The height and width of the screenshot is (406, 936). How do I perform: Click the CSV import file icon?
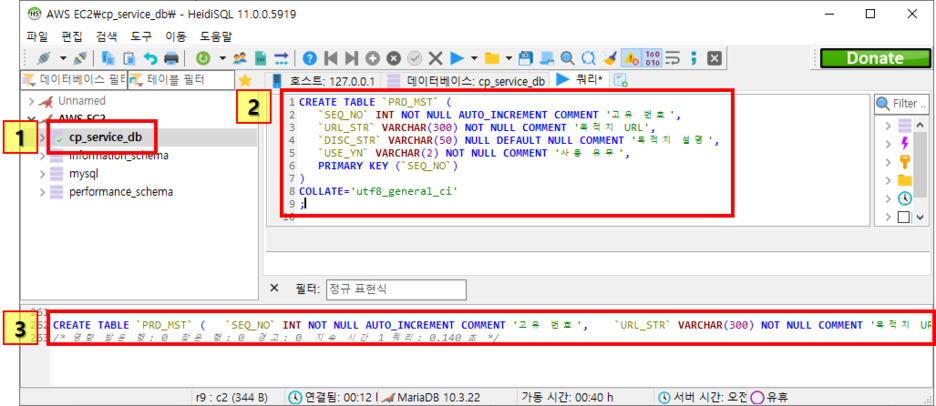(x=260, y=58)
